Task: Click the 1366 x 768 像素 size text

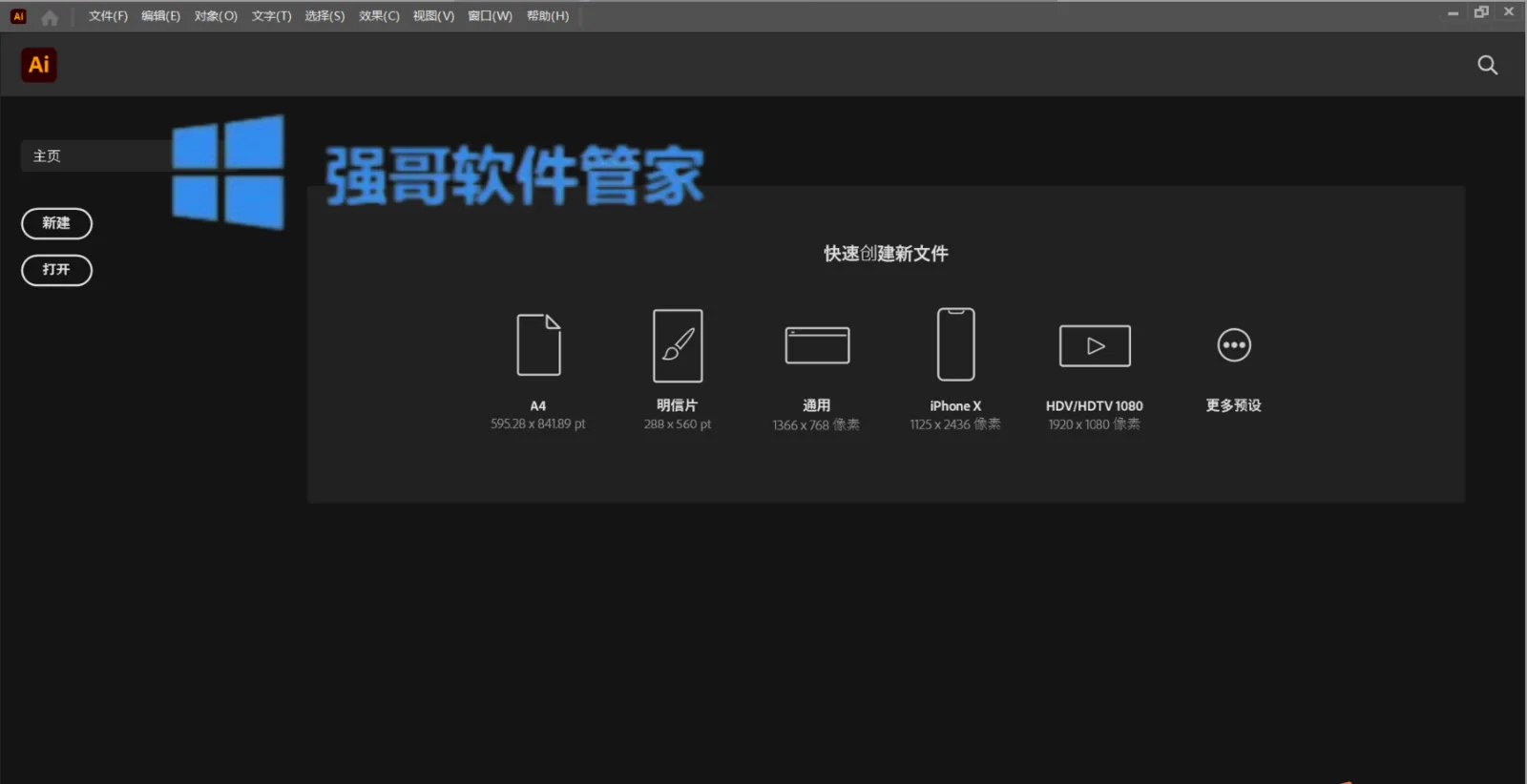Action: pos(816,425)
